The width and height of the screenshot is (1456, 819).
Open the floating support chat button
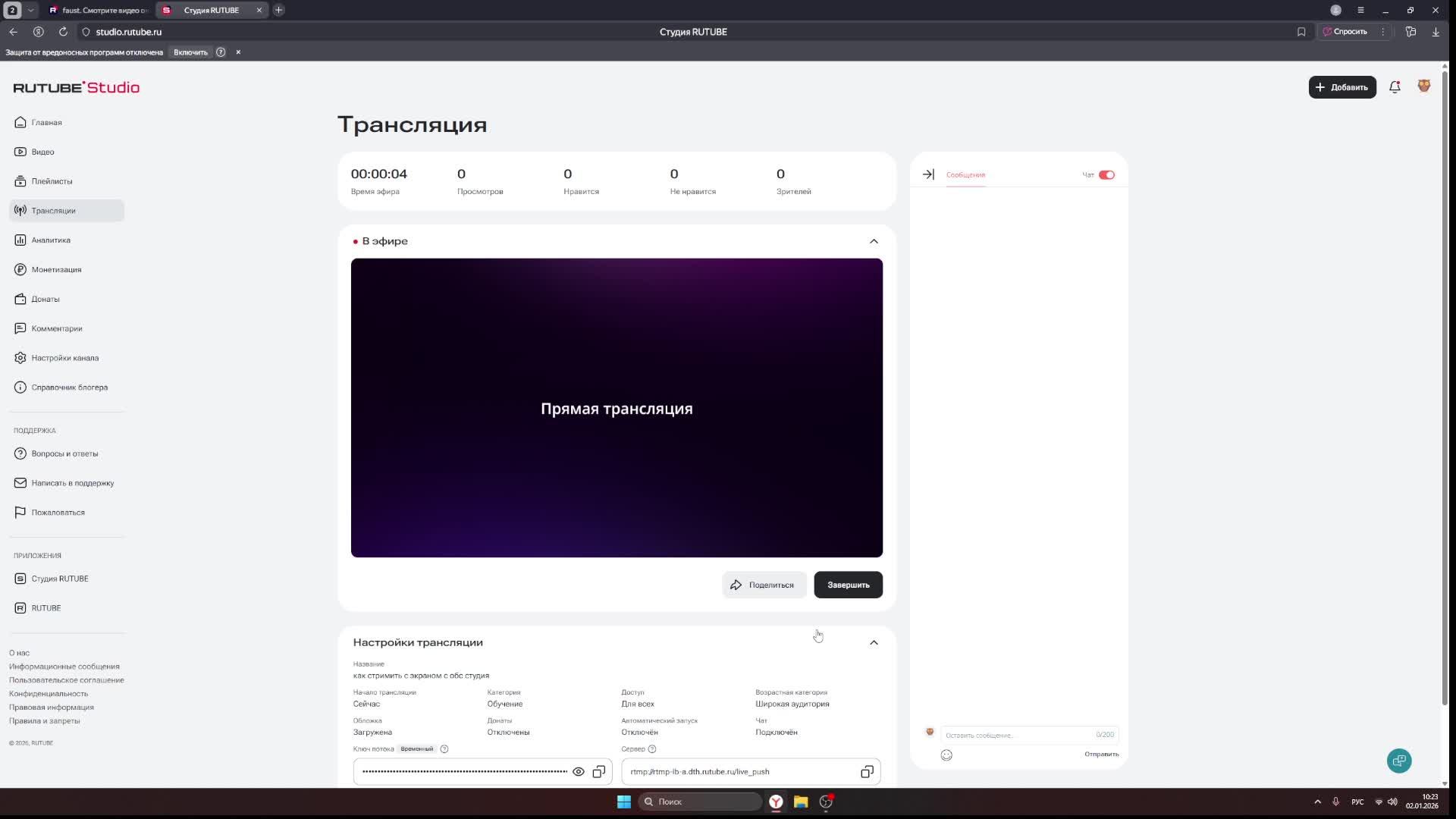[1399, 761]
